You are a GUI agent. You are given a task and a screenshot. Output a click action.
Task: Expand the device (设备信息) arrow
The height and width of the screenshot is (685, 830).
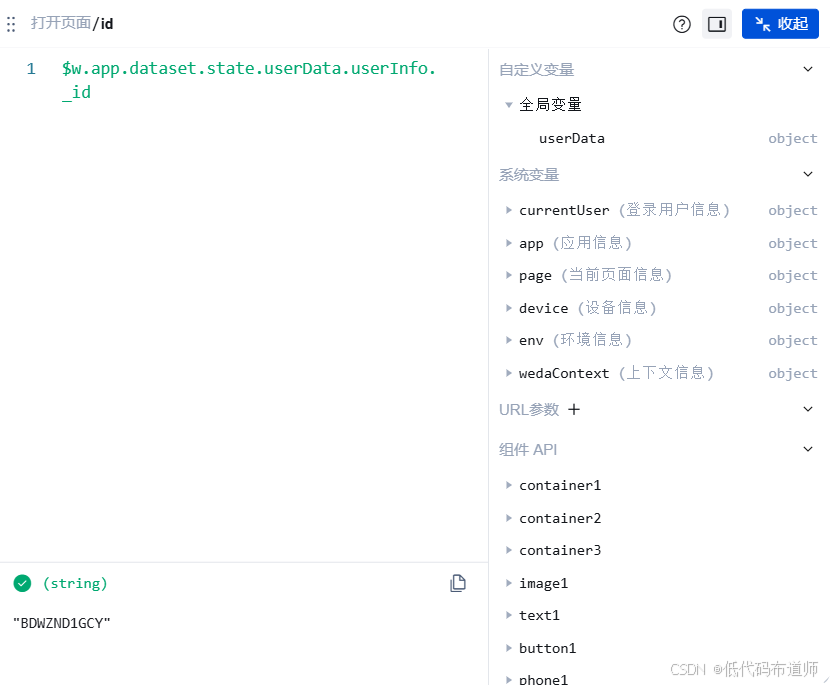[x=509, y=308]
